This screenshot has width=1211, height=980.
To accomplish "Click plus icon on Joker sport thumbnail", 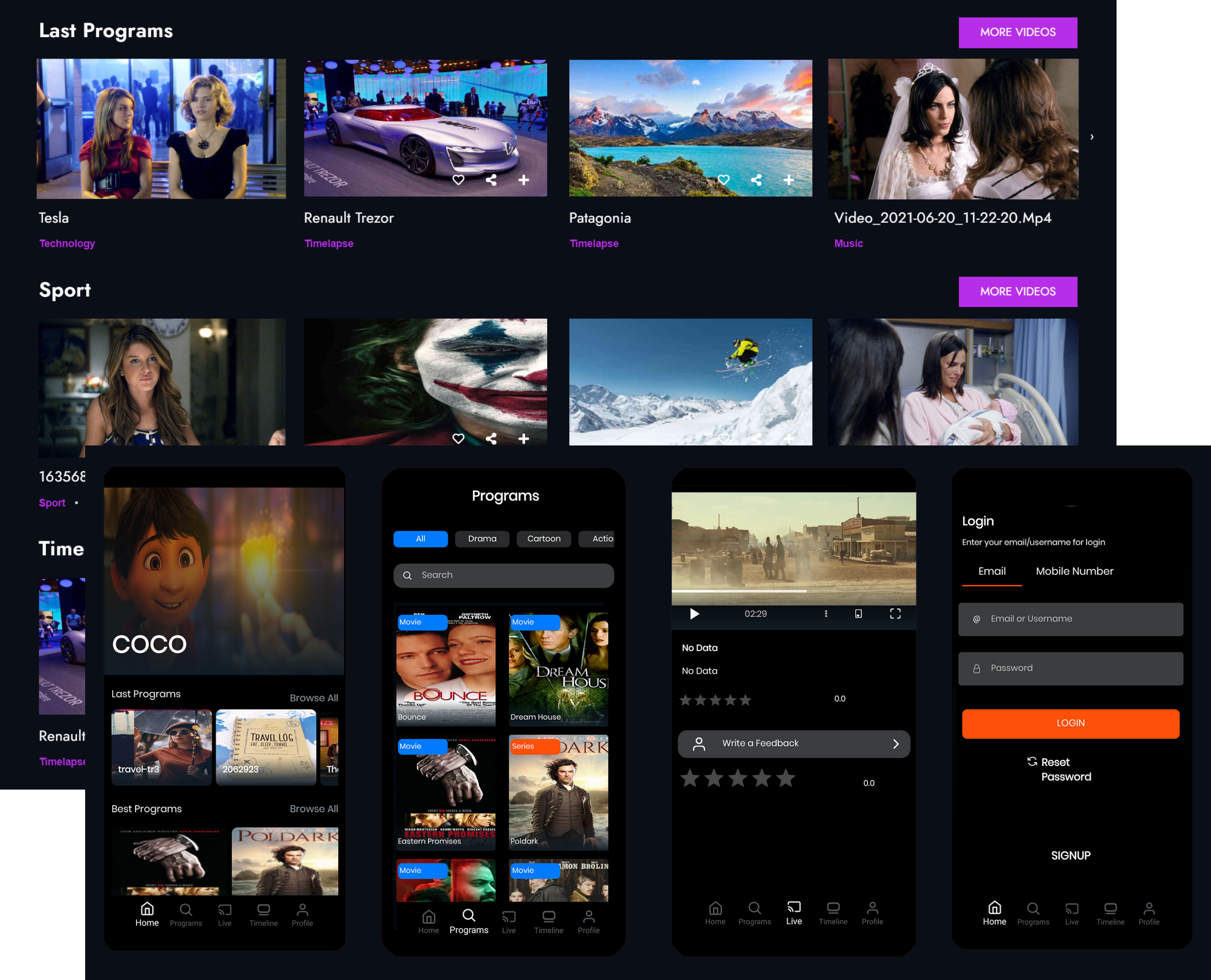I will 524,439.
